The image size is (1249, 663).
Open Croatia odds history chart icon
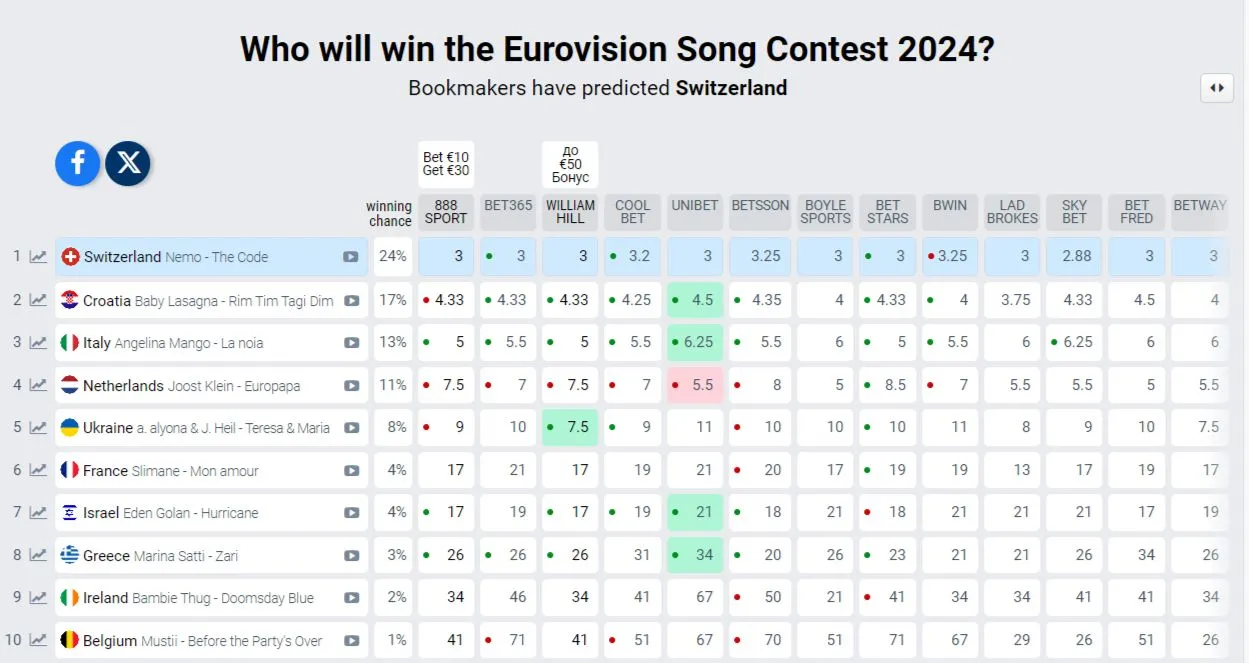(x=38, y=300)
